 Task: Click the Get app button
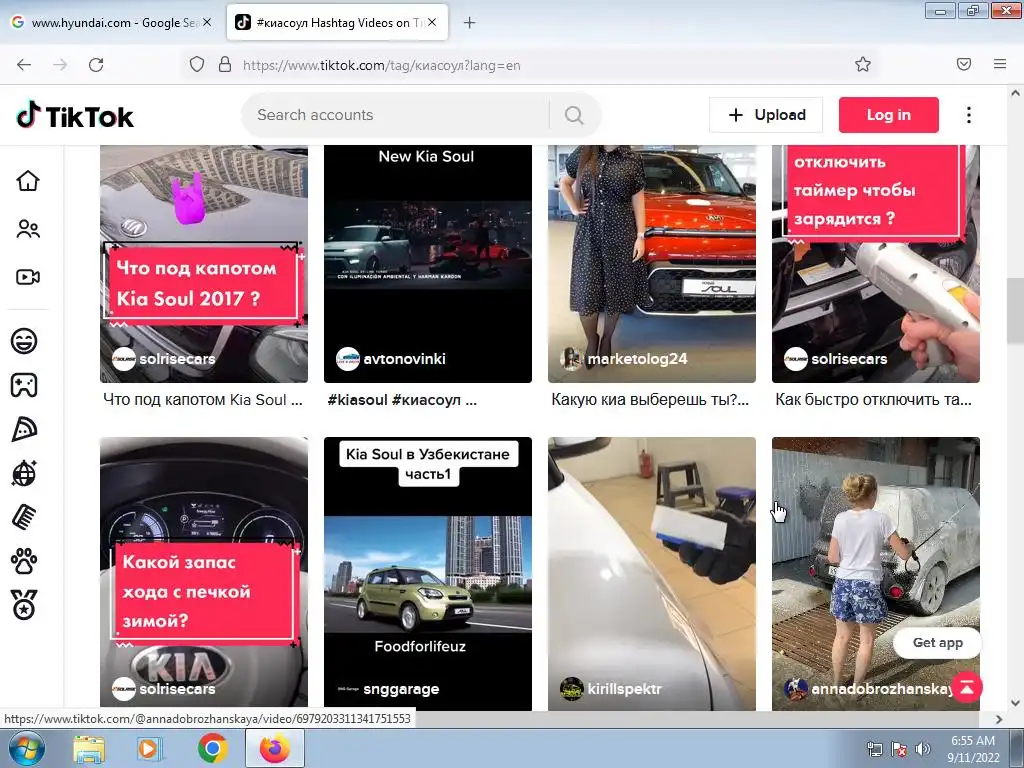coord(937,643)
